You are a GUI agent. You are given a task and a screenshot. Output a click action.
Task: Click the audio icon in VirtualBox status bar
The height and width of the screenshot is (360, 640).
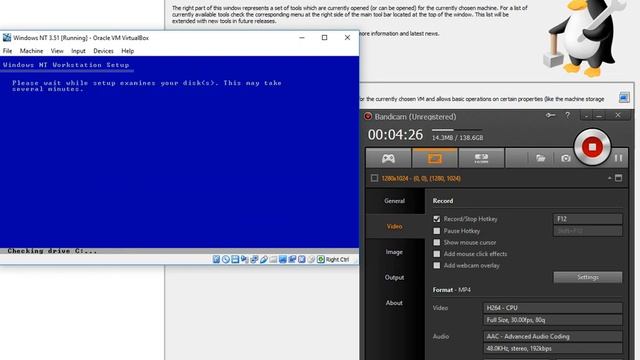244,259
